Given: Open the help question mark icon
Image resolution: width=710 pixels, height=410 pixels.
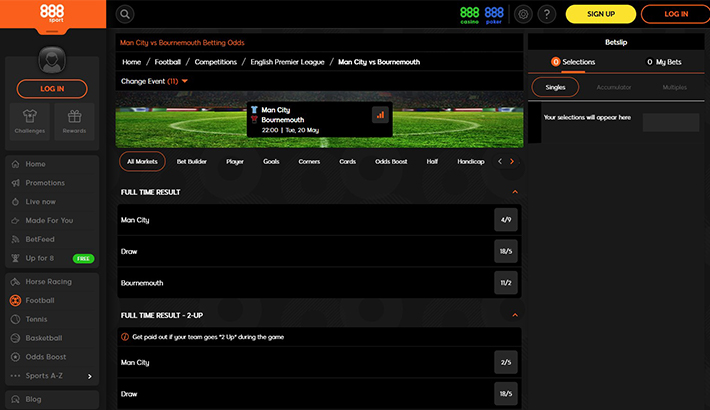Looking at the screenshot, I should click(x=547, y=14).
